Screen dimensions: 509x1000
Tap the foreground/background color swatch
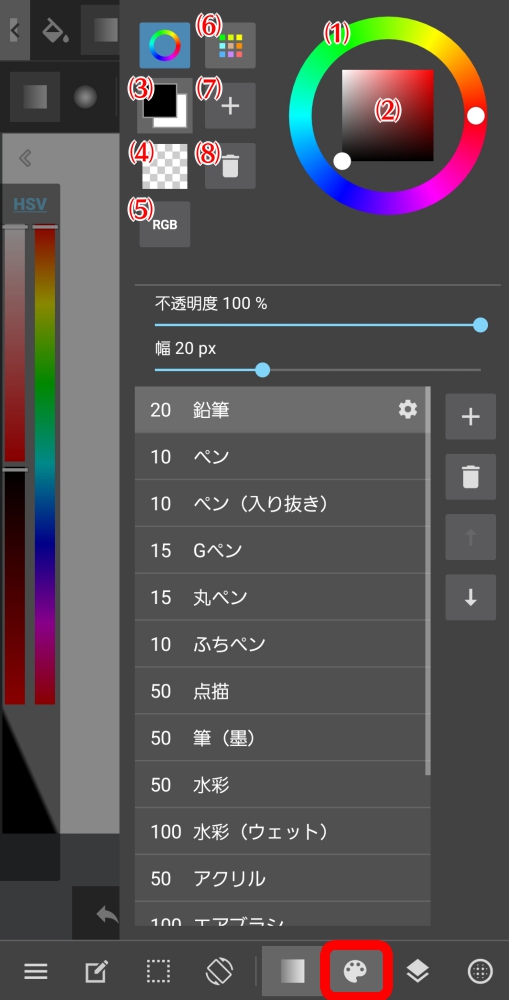point(165,106)
